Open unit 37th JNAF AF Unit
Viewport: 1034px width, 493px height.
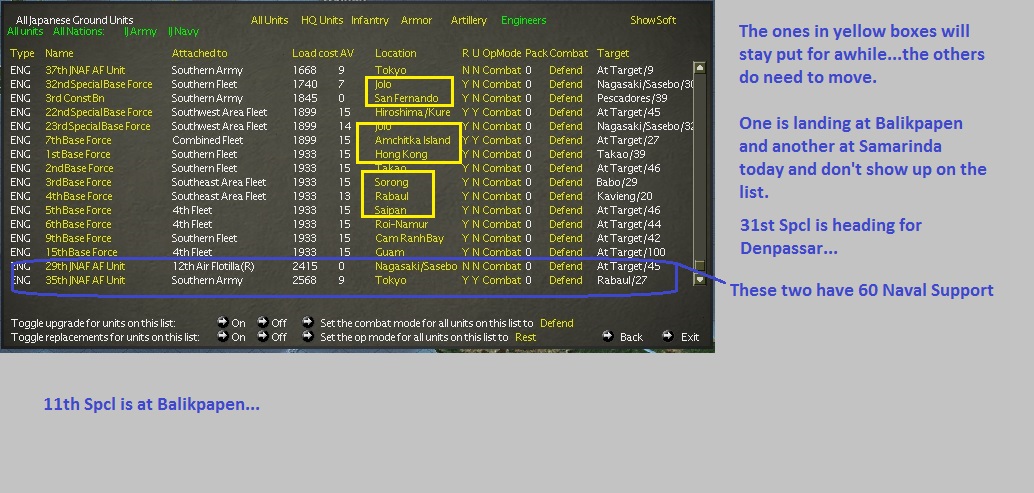point(85,70)
